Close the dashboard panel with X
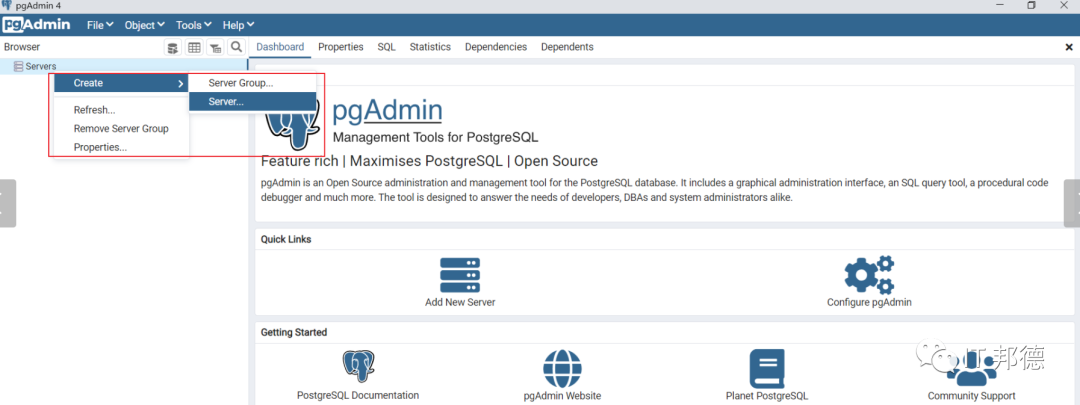The width and height of the screenshot is (1080, 405). click(x=1069, y=48)
